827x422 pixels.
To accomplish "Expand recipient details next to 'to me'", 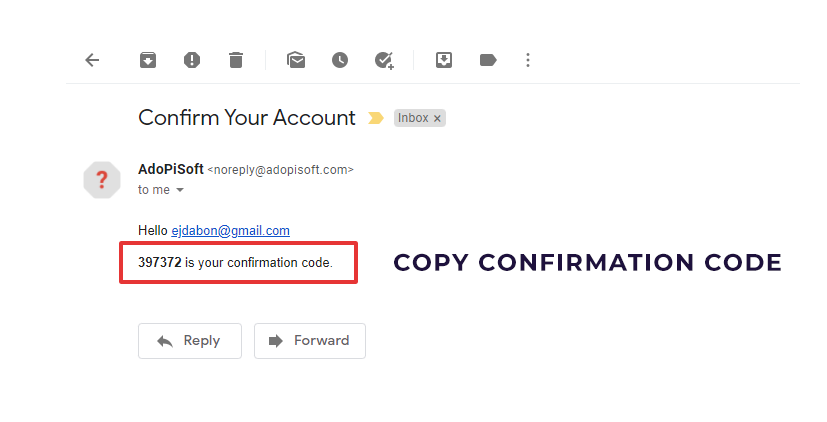I will [x=180, y=190].
